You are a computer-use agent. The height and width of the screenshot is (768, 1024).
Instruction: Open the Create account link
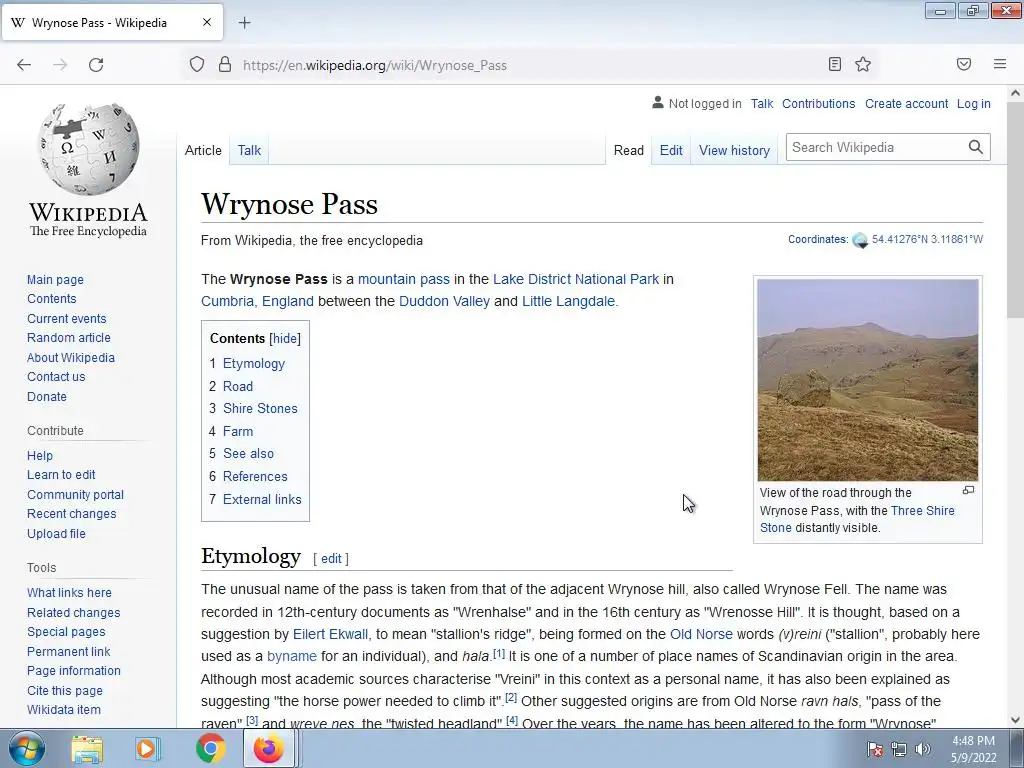click(906, 103)
